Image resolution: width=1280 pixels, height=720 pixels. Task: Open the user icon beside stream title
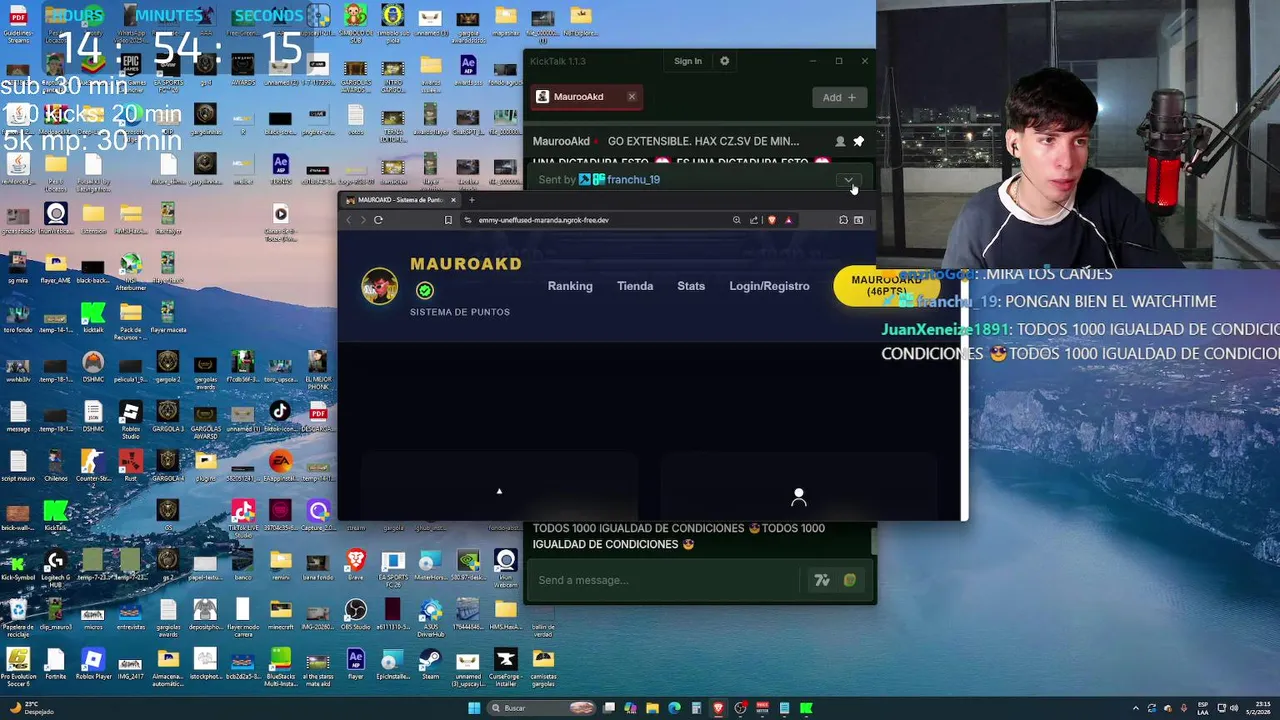tap(840, 141)
